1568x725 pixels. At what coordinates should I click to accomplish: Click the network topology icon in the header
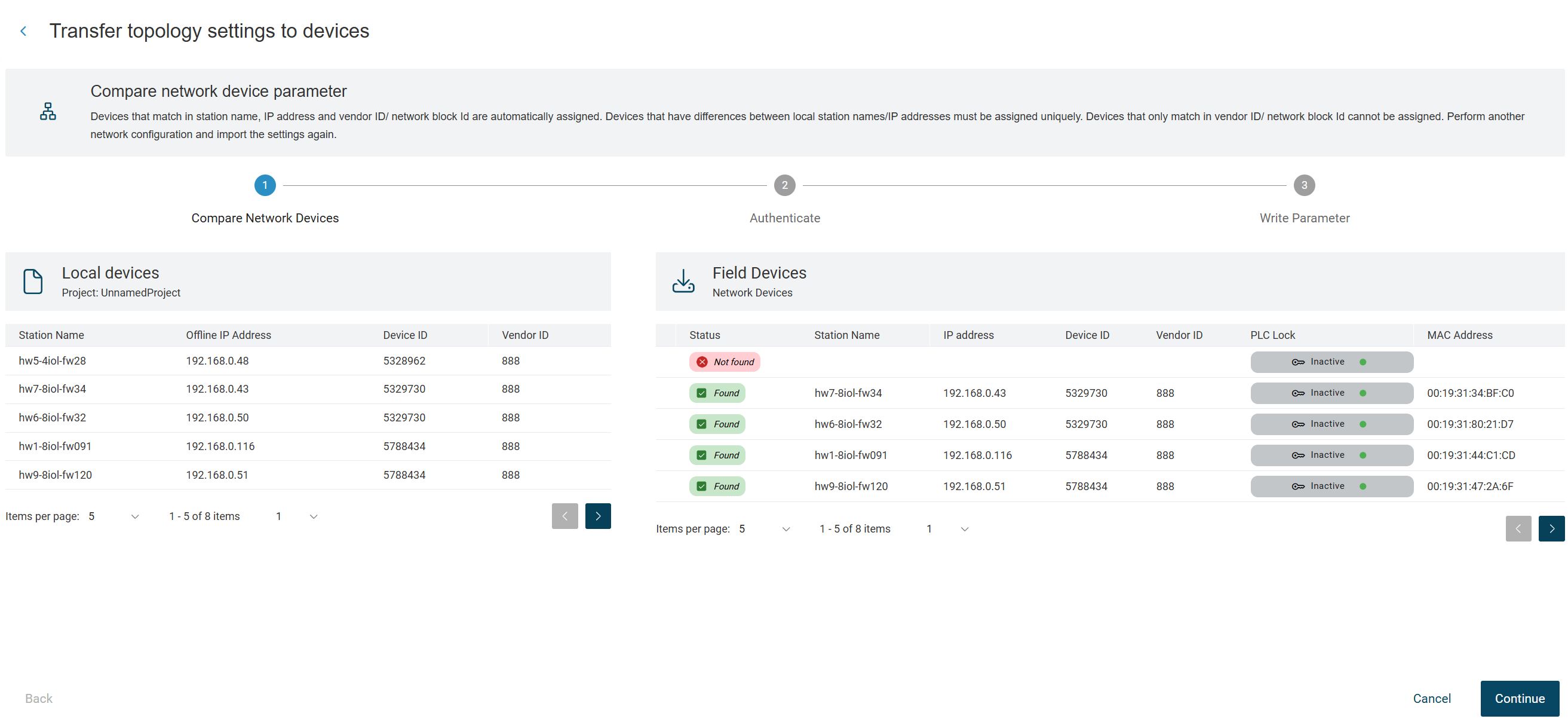[48, 112]
